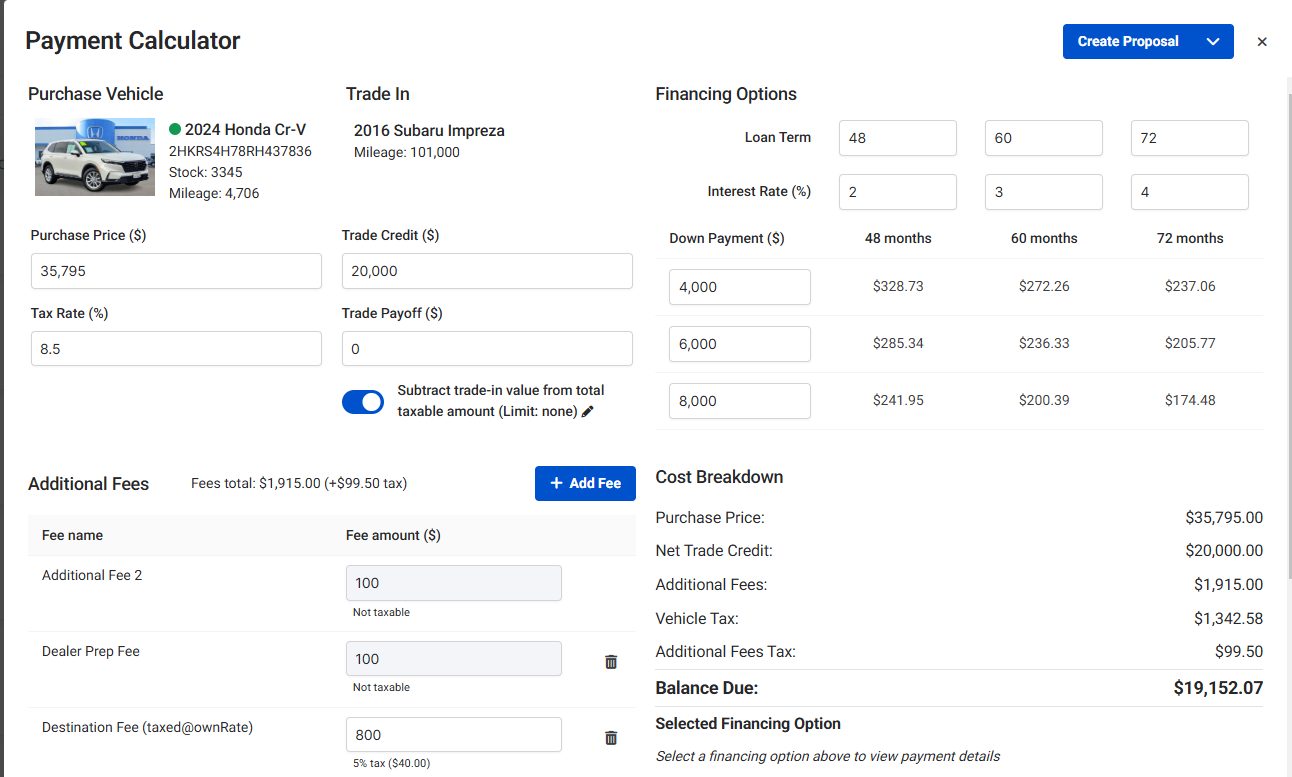Expand the Create Proposal dropdown arrow
This screenshot has height=777, width=1292.
click(x=1213, y=42)
